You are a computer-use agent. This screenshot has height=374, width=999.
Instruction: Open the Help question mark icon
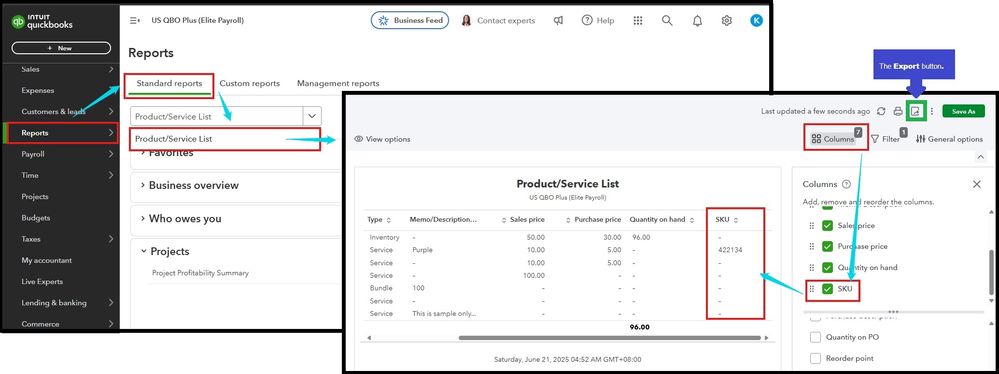point(587,20)
